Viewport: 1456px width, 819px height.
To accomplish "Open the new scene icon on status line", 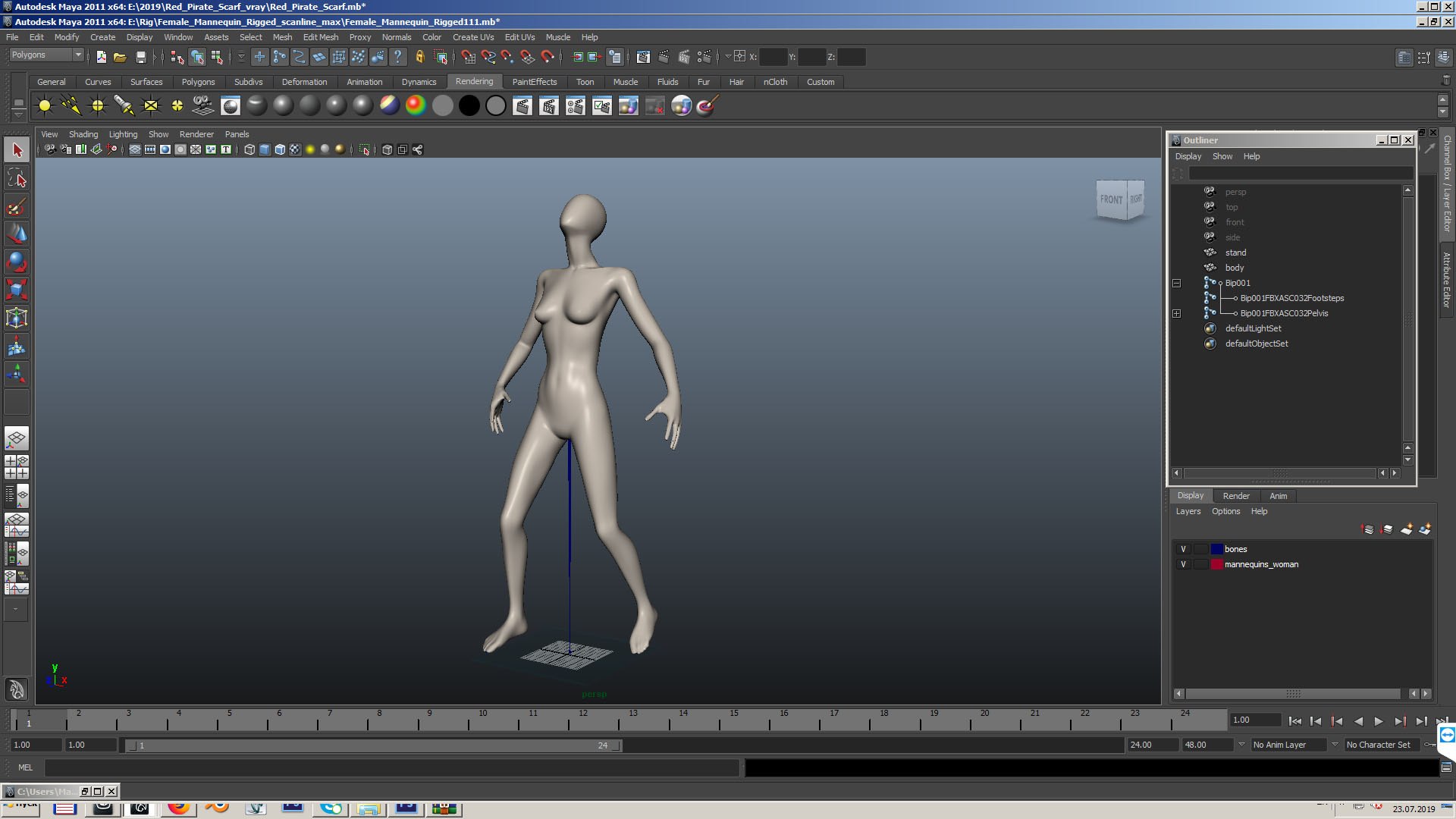I will (x=101, y=57).
